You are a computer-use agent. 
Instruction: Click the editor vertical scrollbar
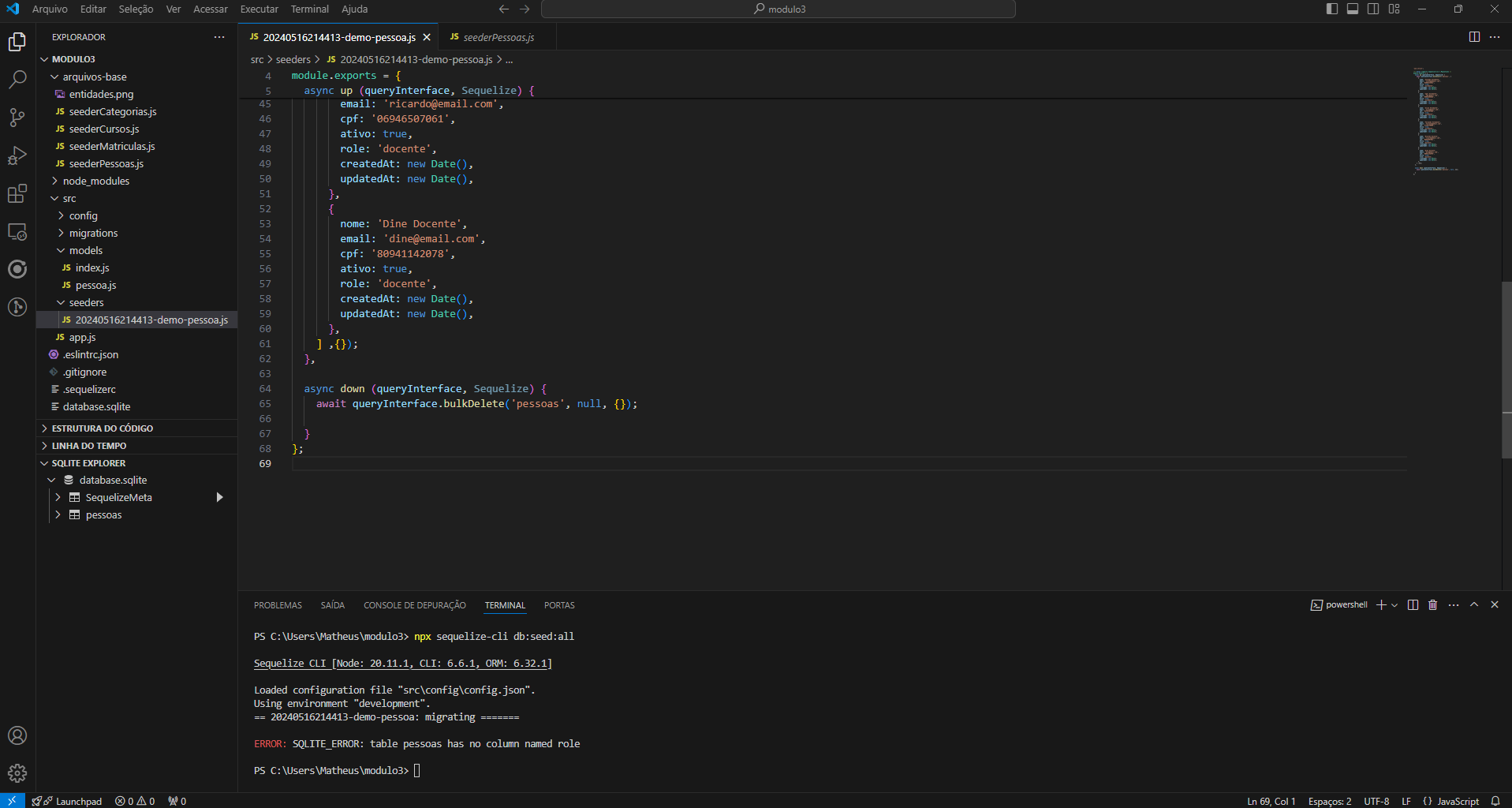[1506, 369]
